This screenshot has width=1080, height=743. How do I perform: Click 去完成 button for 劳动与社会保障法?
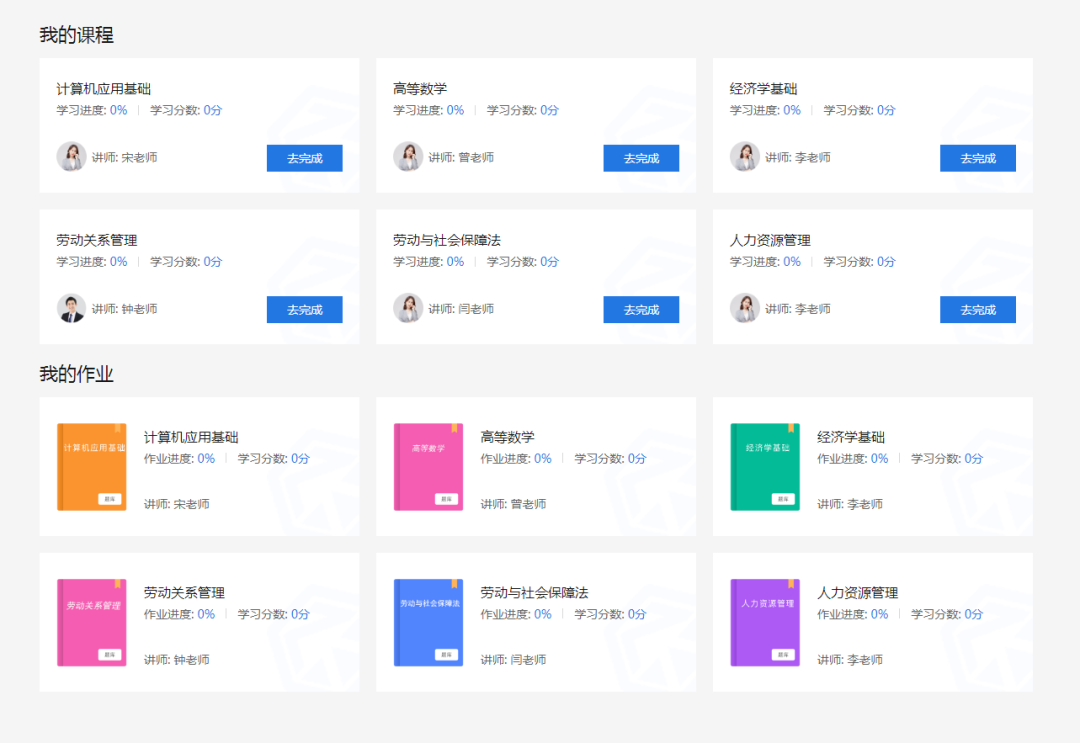641,309
